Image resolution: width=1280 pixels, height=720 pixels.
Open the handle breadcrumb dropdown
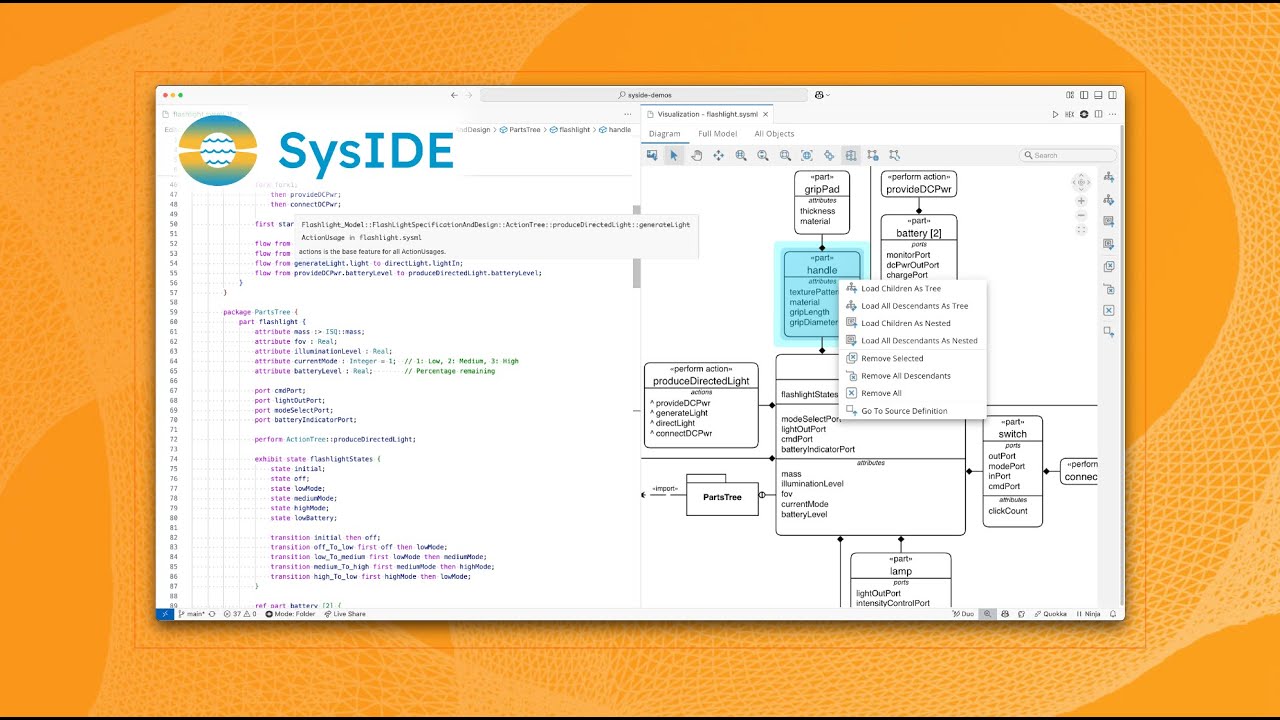(x=616, y=130)
